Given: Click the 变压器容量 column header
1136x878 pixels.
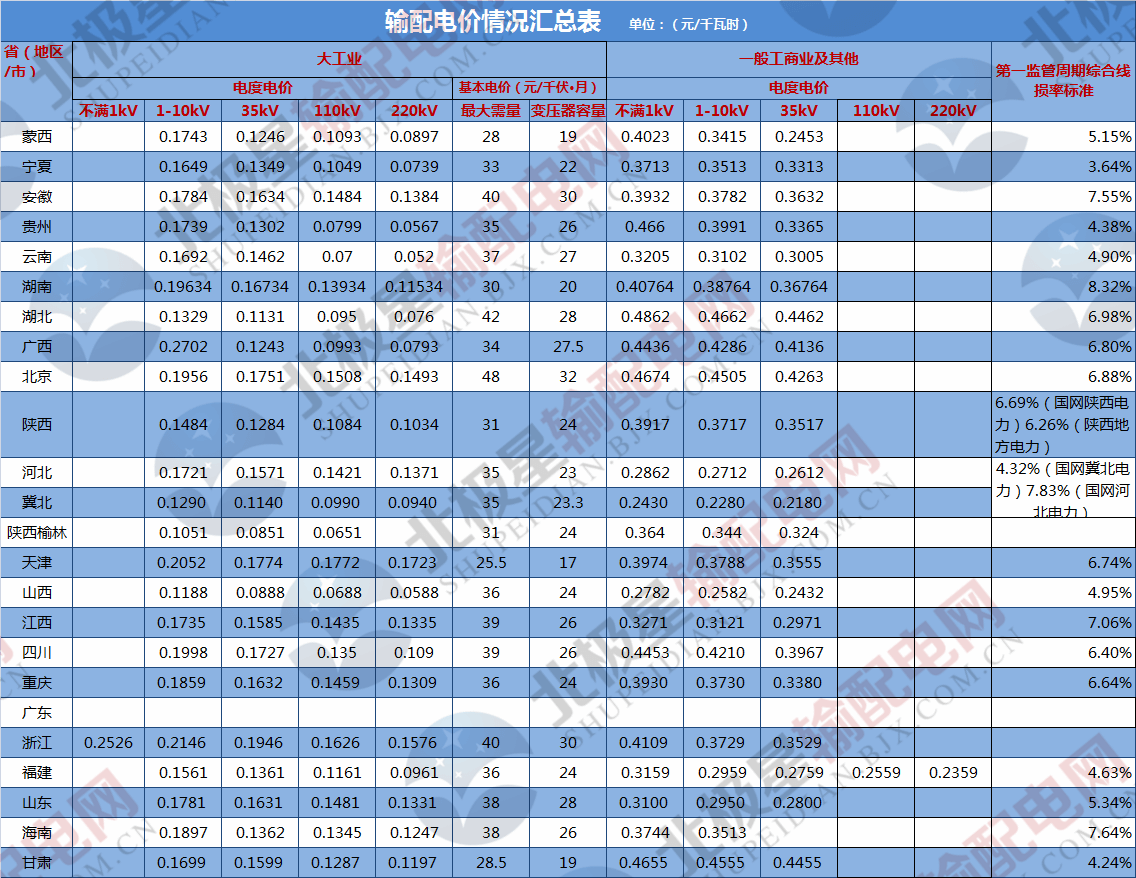Looking at the screenshot, I should coord(568,110).
